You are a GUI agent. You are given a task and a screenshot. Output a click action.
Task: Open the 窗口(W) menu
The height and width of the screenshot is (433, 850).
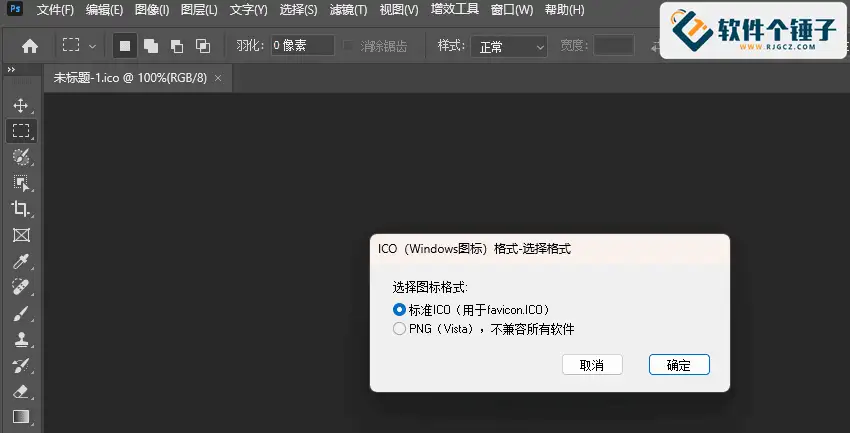click(x=512, y=10)
